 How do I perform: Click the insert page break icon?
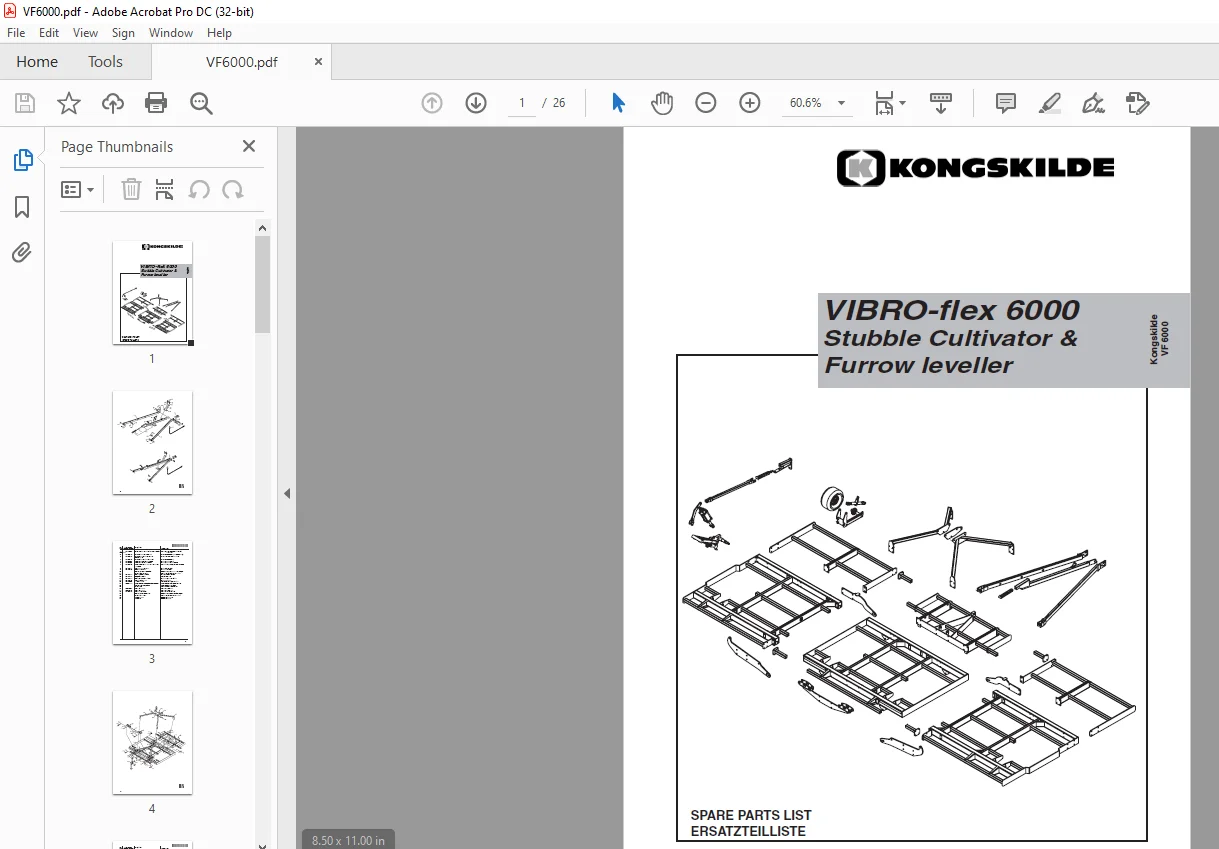[165, 189]
